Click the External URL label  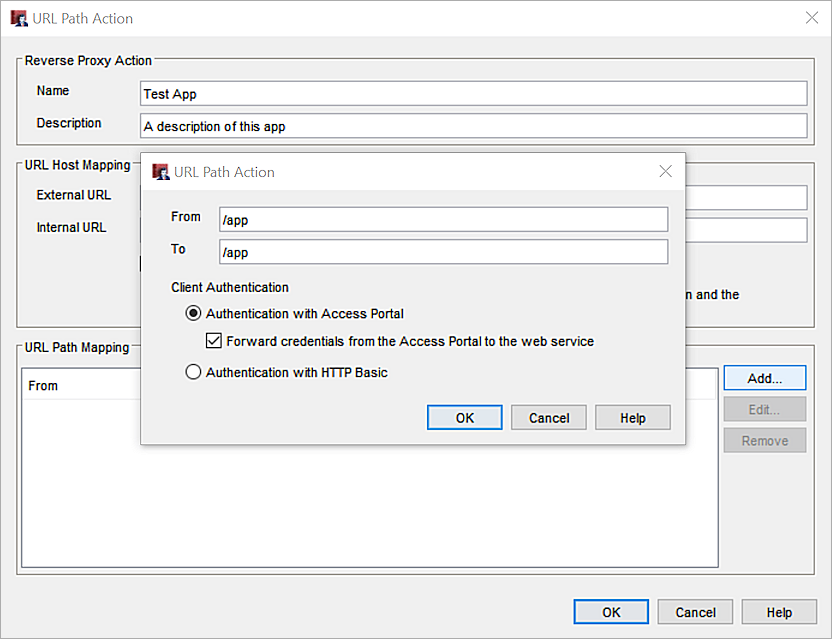coord(74,195)
